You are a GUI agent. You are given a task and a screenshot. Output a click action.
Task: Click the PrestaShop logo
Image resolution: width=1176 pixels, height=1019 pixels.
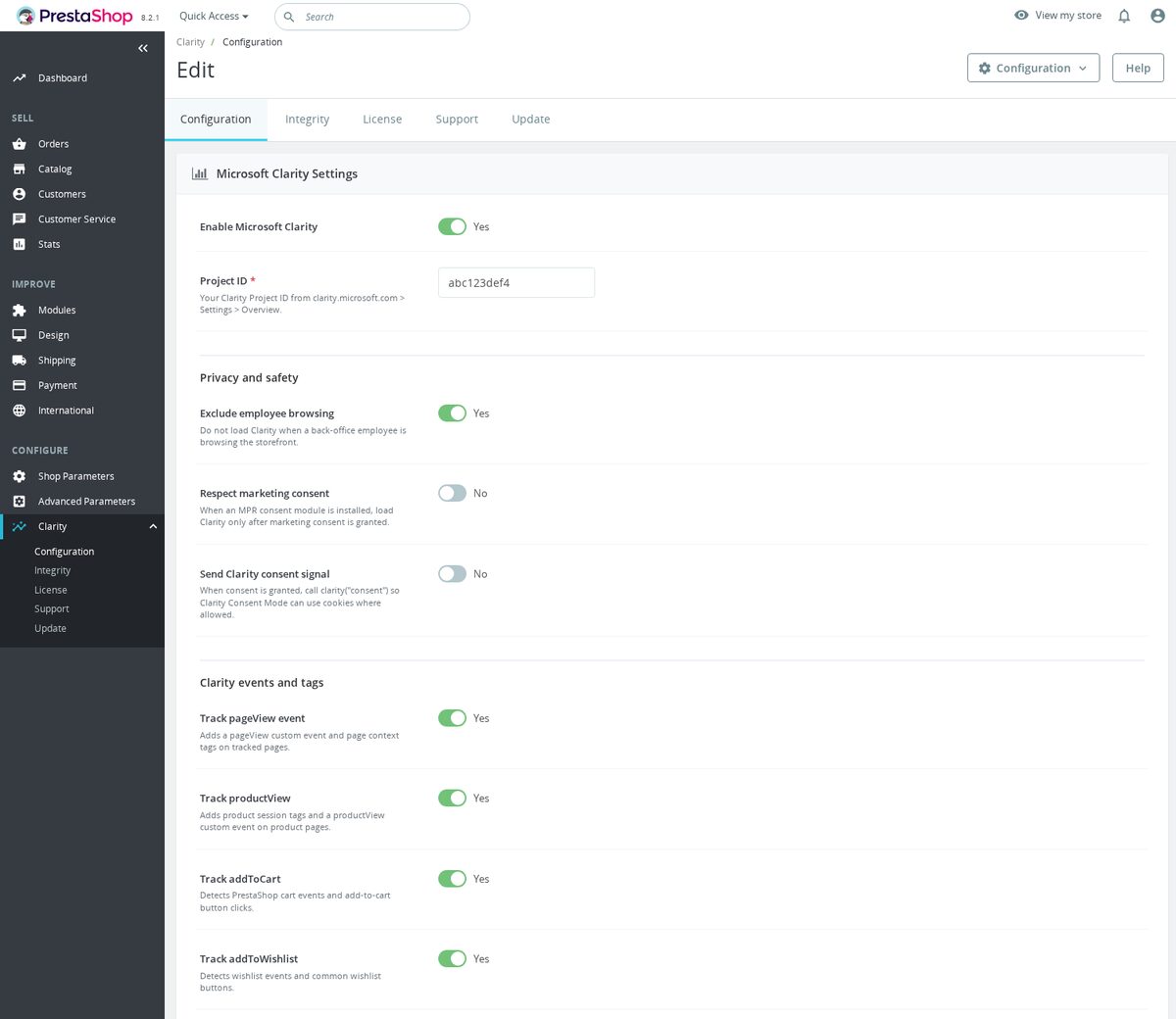(74, 16)
